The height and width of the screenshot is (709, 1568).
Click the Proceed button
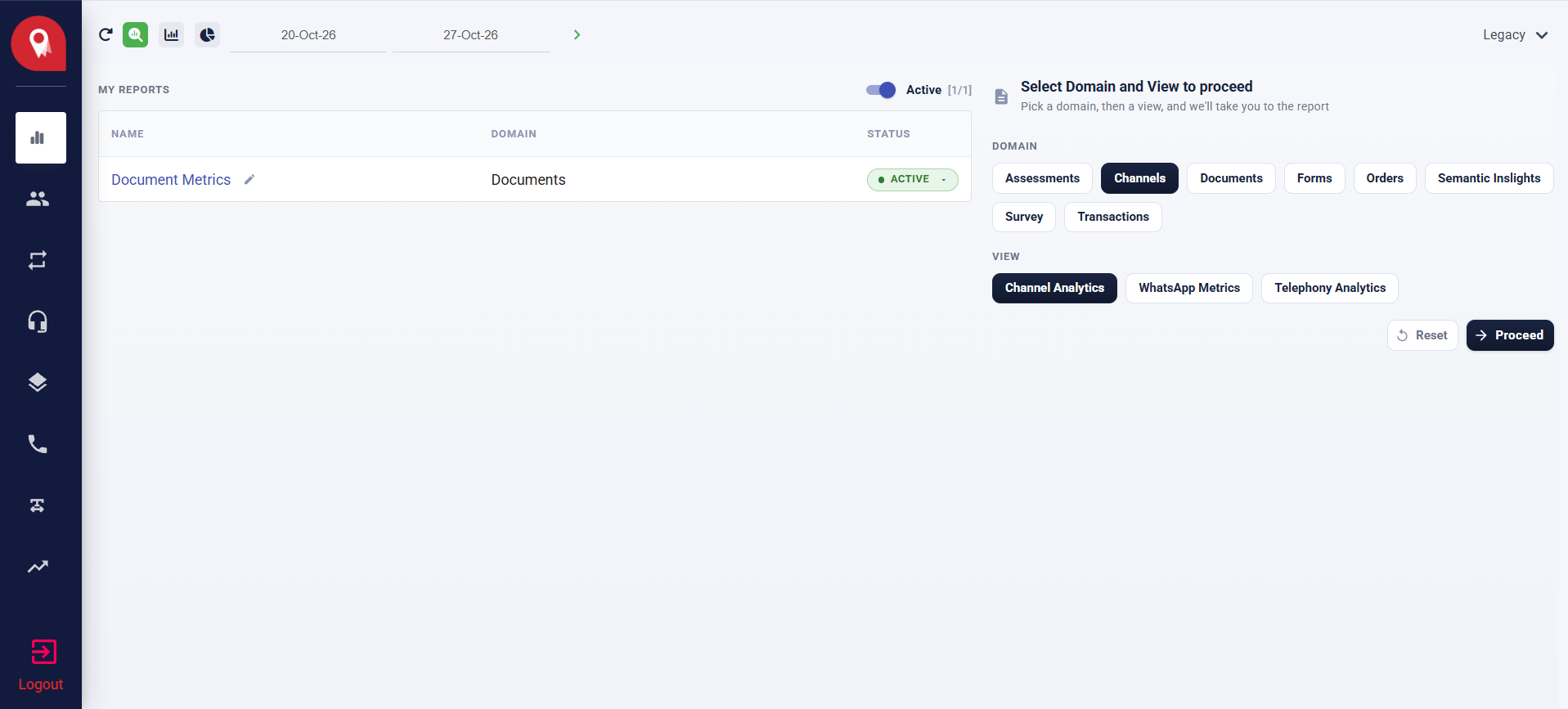click(x=1510, y=335)
